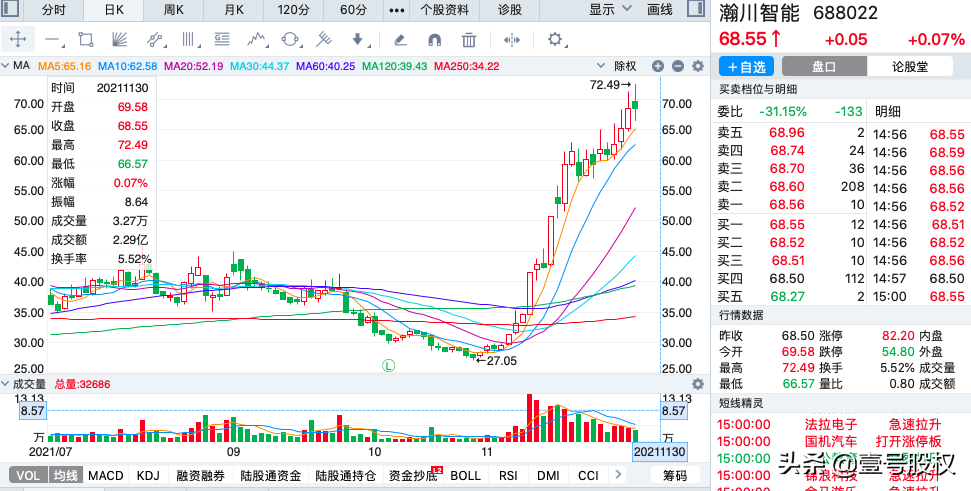This screenshot has height=491, width=971.
Task: Select the fan lines drawing tool
Action: 119,40
